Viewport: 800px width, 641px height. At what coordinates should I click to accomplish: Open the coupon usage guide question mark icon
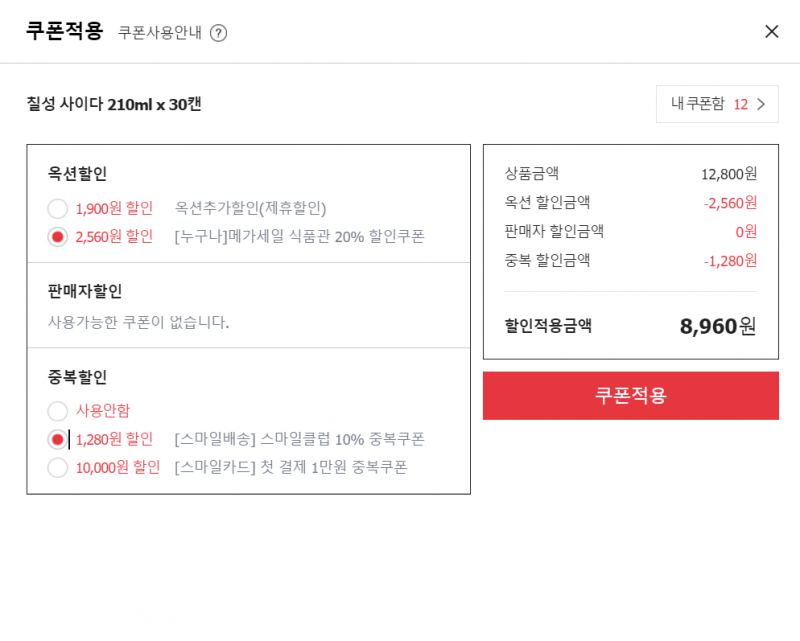click(x=218, y=33)
